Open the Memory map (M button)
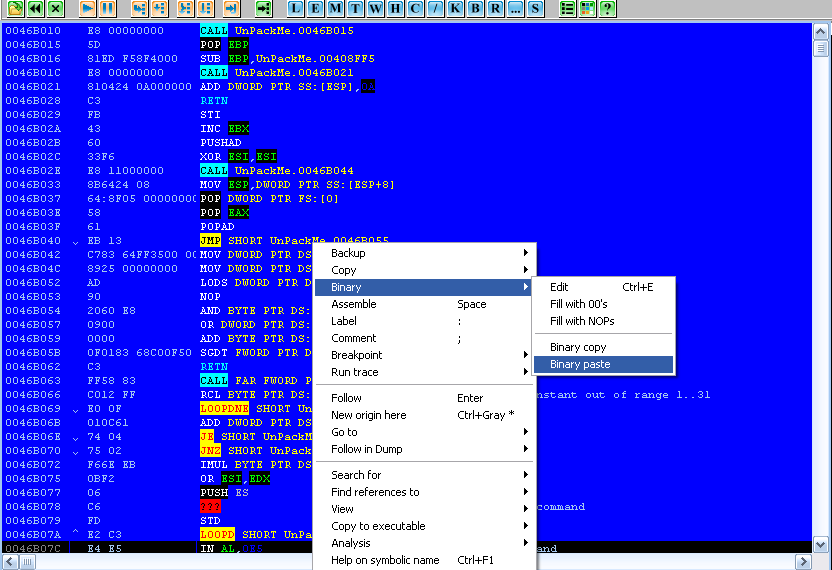Image resolution: width=832 pixels, height=570 pixels. pyautogui.click(x=336, y=8)
